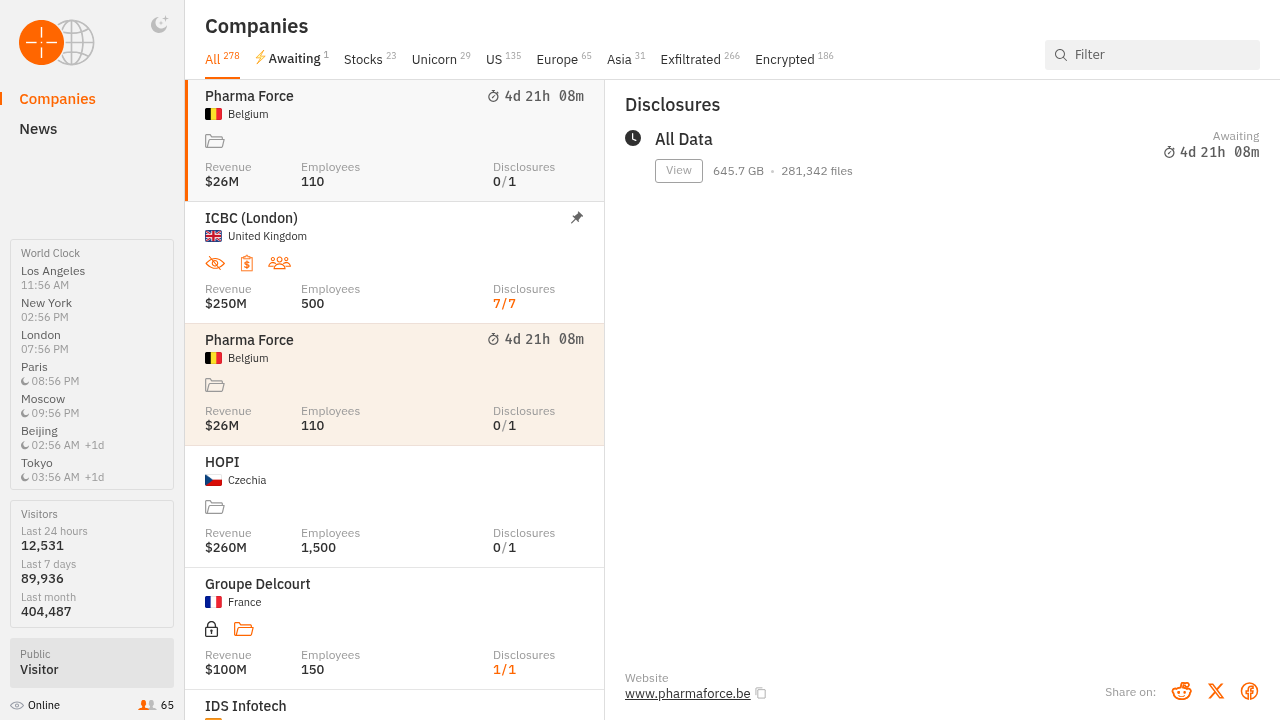Switch to the Asia tab
The height and width of the screenshot is (720, 1280).
click(x=626, y=59)
